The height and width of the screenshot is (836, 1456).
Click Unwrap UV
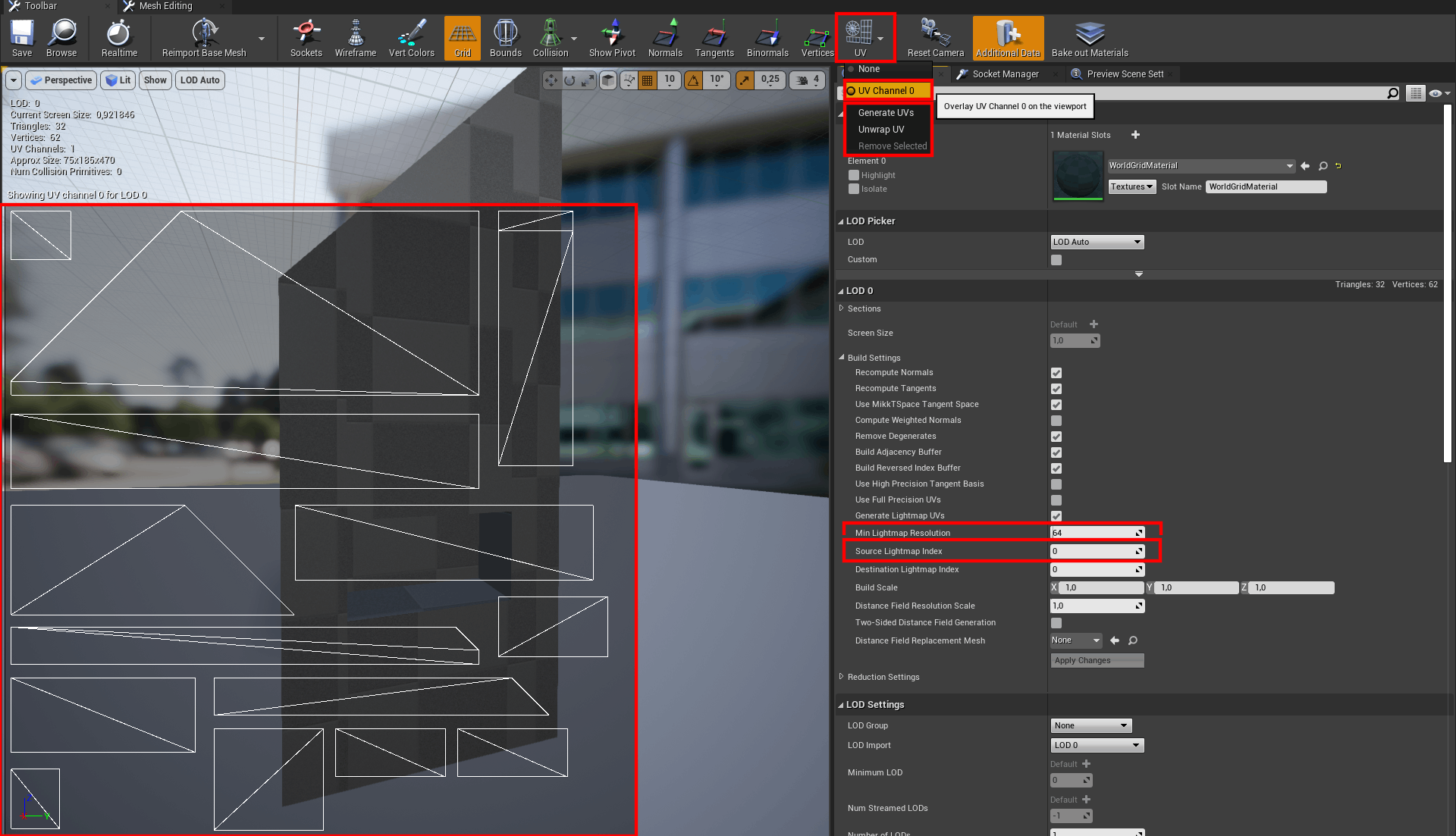pyautogui.click(x=880, y=129)
